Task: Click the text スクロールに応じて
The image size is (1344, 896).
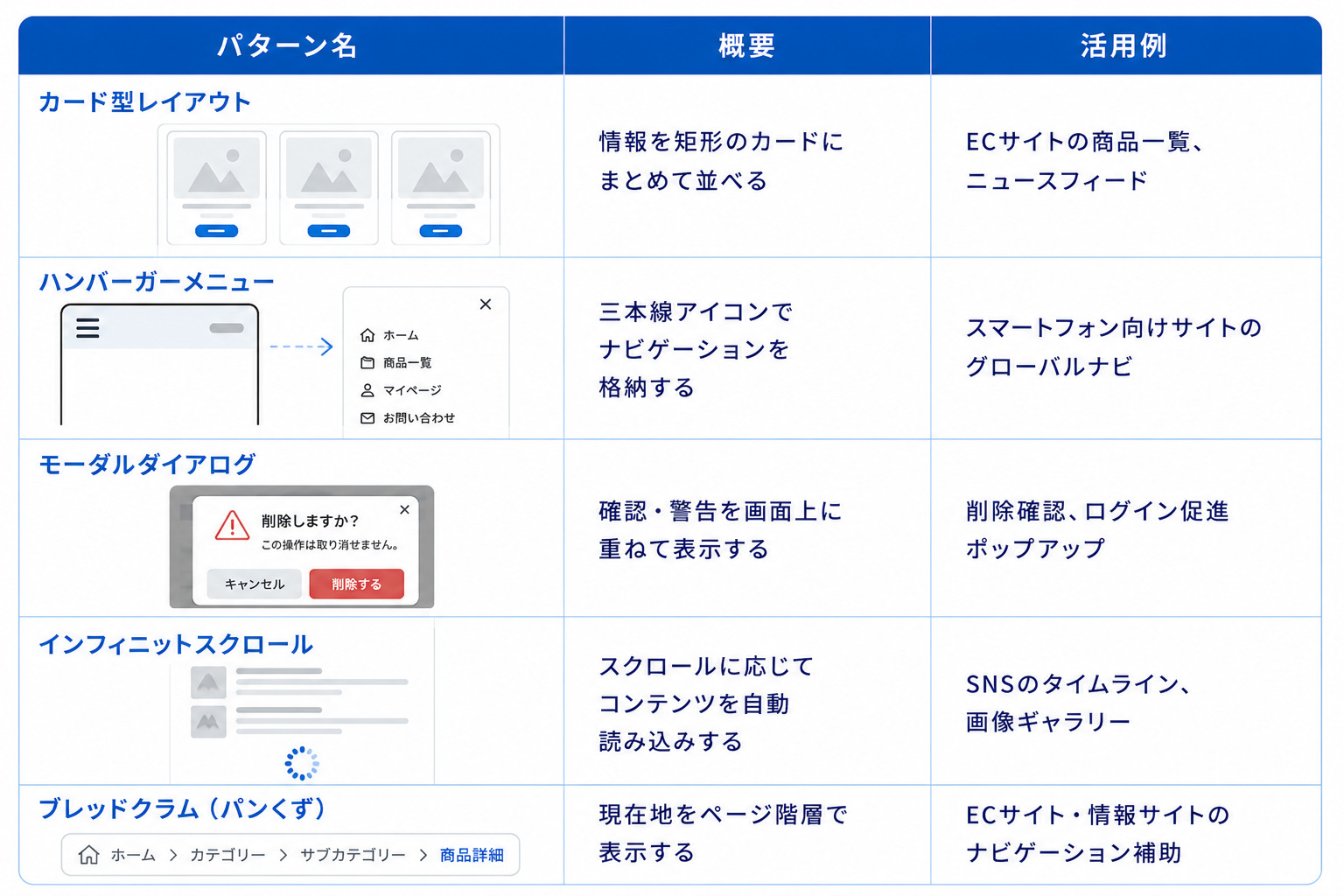Action: click(707, 667)
